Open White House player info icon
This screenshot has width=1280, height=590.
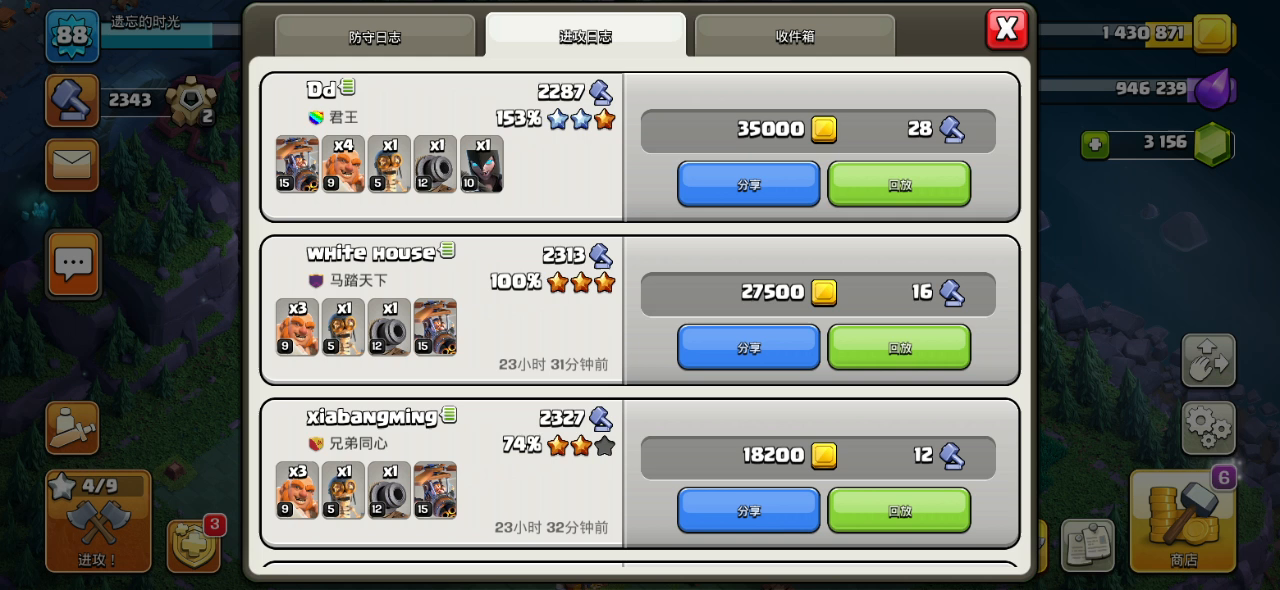[x=448, y=250]
